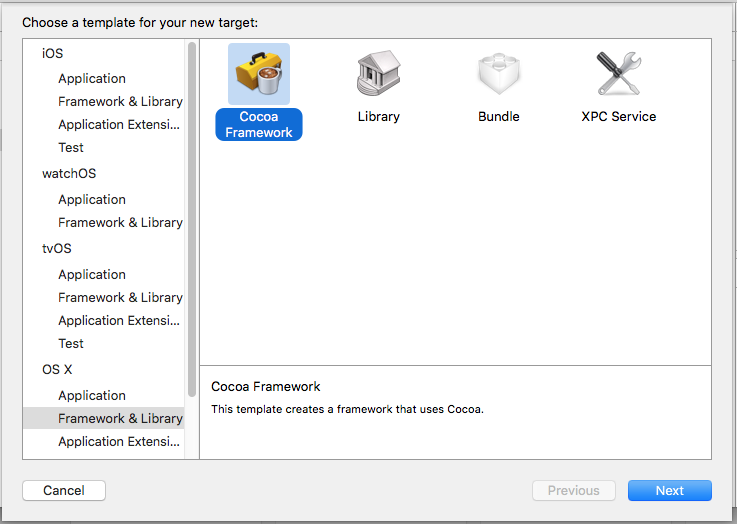Image resolution: width=737 pixels, height=524 pixels.
Task: Select the Library building icon
Action: [x=378, y=73]
